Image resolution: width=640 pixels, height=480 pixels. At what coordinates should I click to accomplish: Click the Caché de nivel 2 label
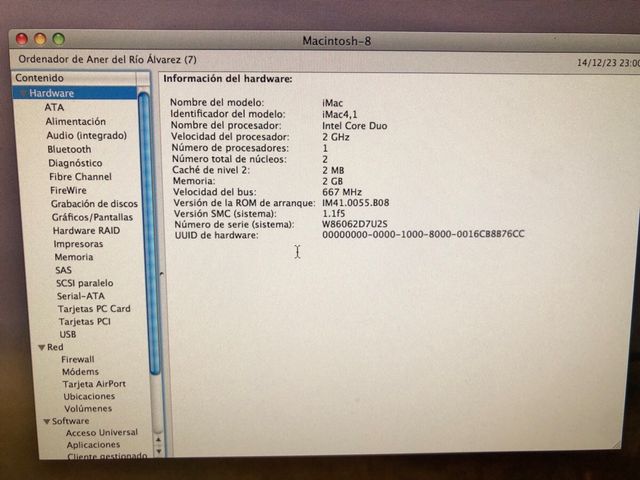click(x=211, y=170)
